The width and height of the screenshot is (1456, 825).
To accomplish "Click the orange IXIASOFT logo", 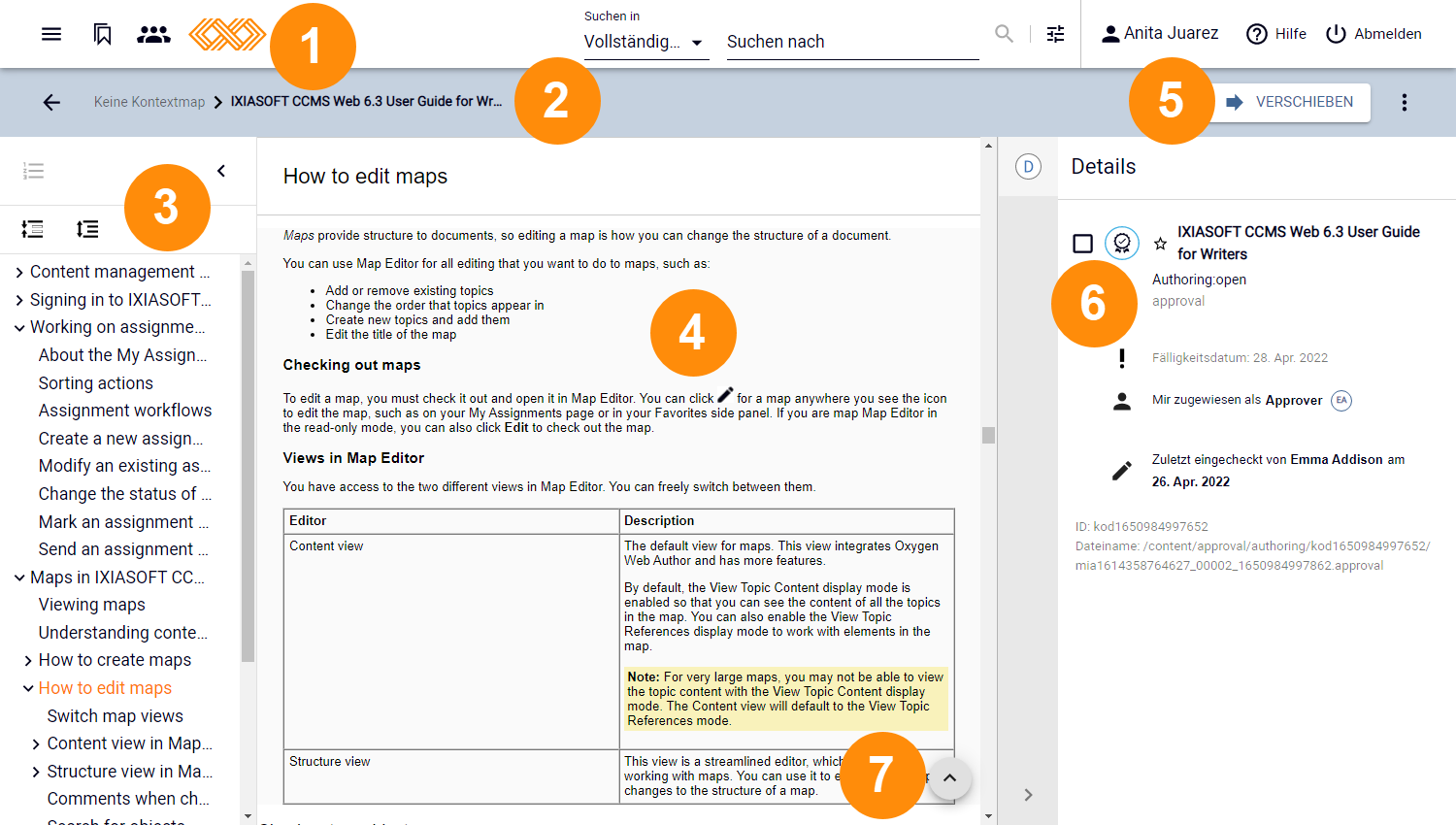I will [x=227, y=34].
